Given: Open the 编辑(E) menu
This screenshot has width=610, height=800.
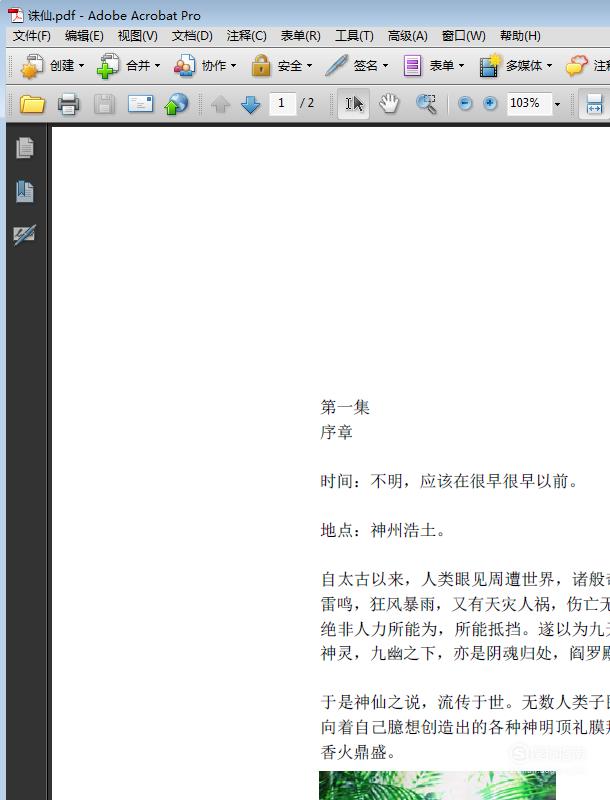Looking at the screenshot, I should coord(84,36).
